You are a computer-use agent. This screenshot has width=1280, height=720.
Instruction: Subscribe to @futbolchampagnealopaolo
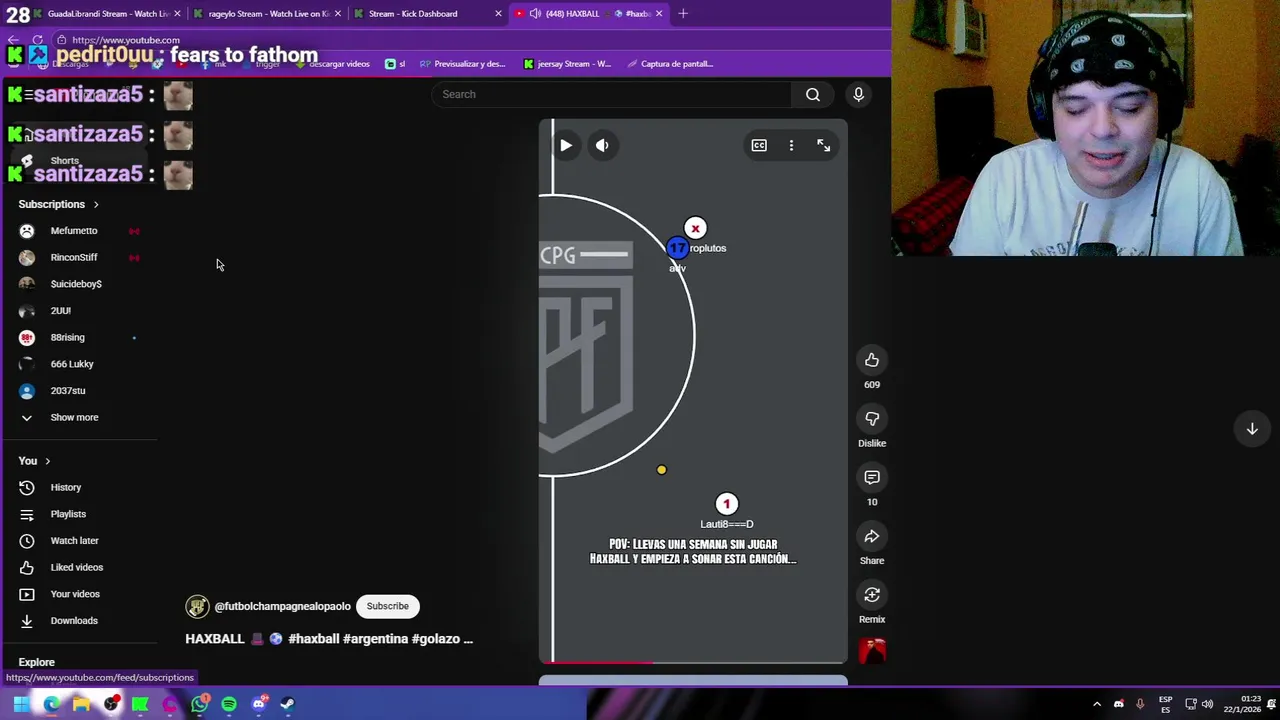(387, 606)
